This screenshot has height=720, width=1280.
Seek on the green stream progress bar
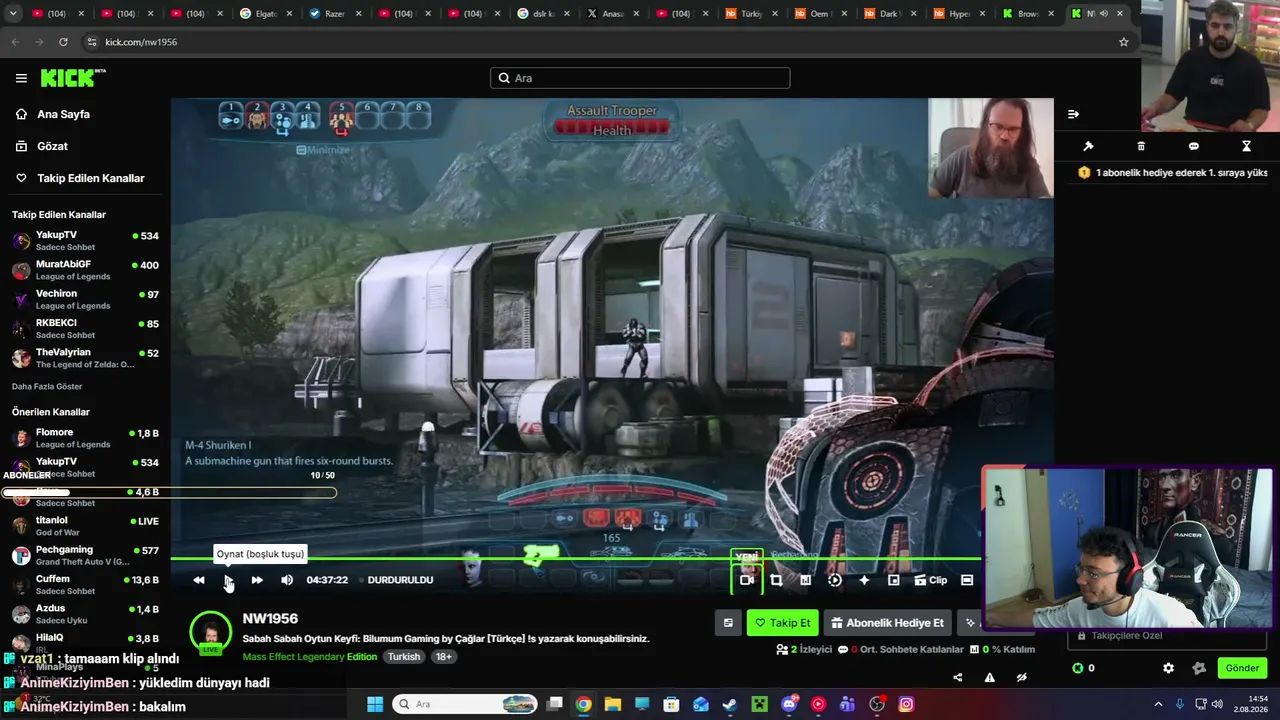coord(576,559)
